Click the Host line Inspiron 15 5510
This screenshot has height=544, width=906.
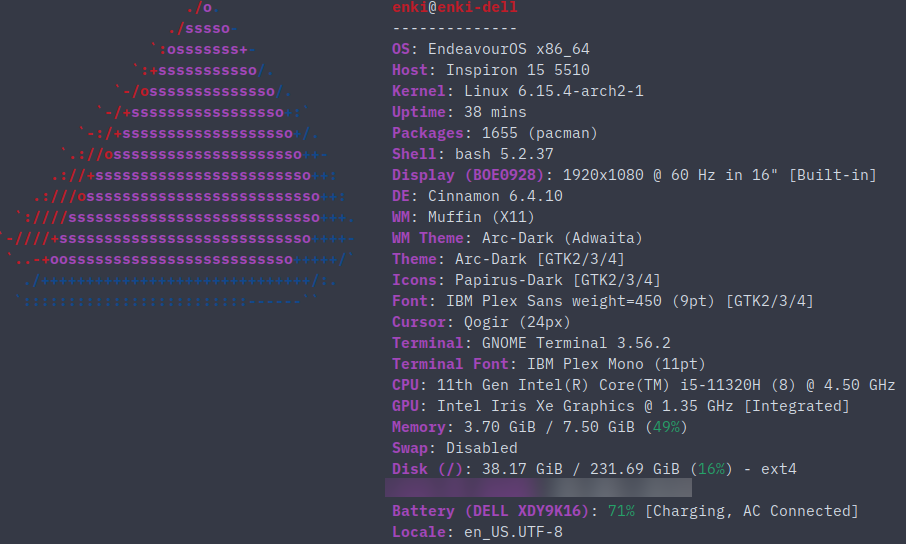click(x=491, y=70)
